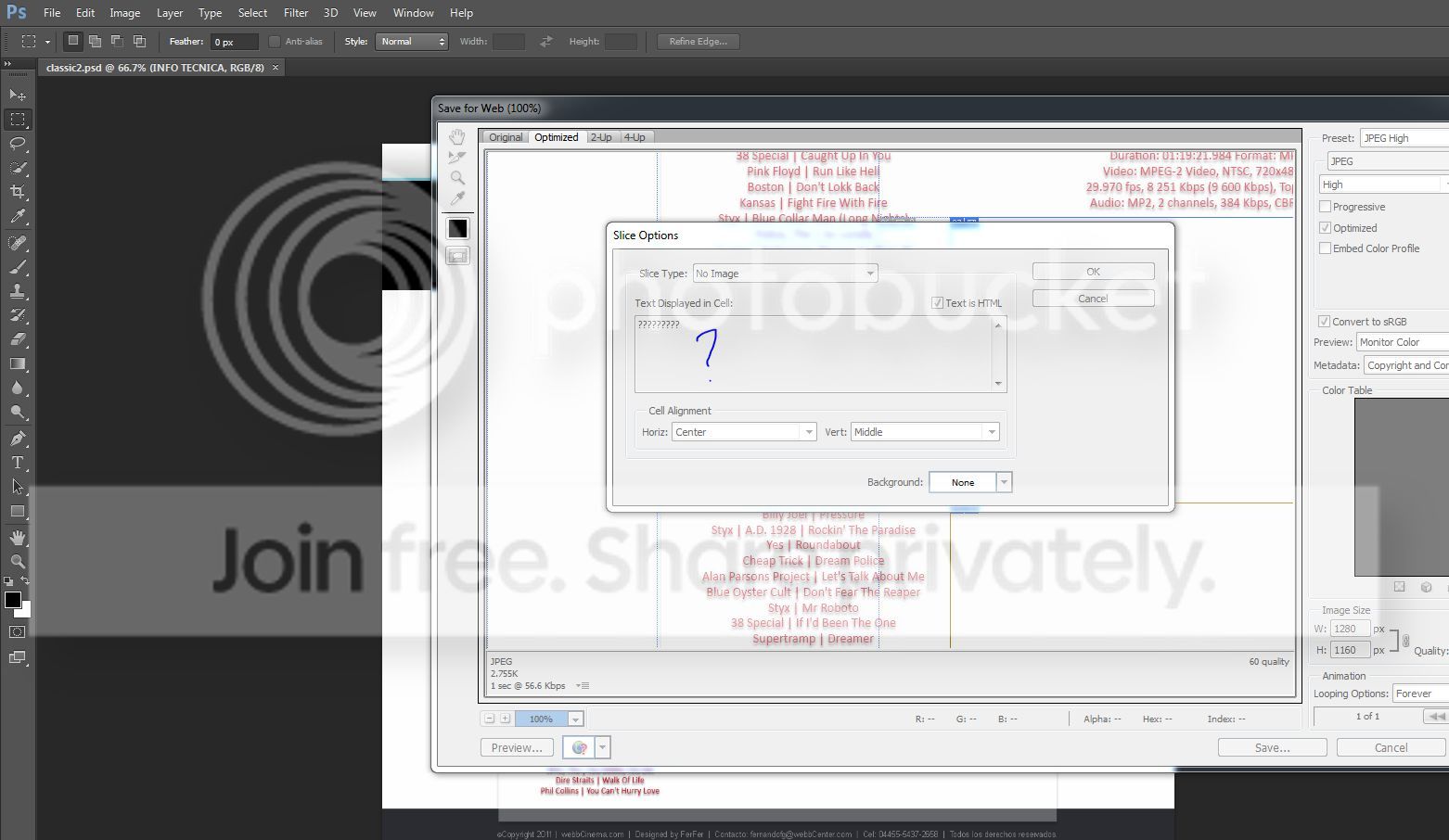
Task: Open the Filter menu
Action: click(x=296, y=13)
